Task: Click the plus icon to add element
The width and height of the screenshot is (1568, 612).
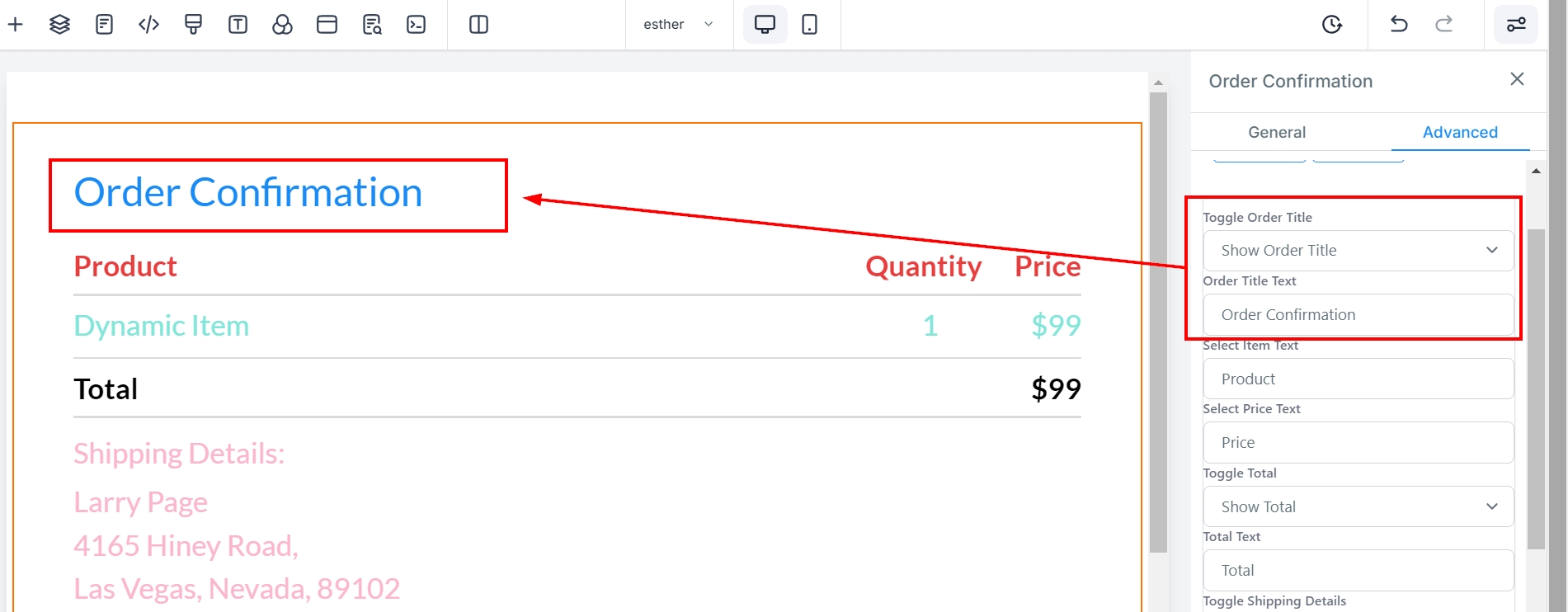Action: coord(16,25)
